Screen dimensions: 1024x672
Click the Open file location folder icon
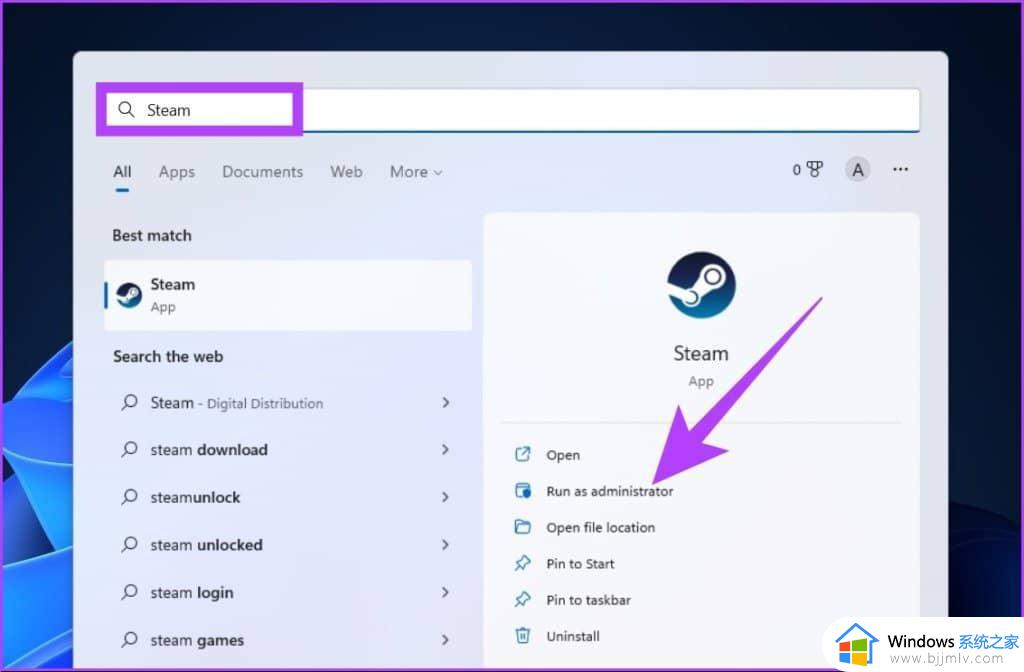click(522, 526)
